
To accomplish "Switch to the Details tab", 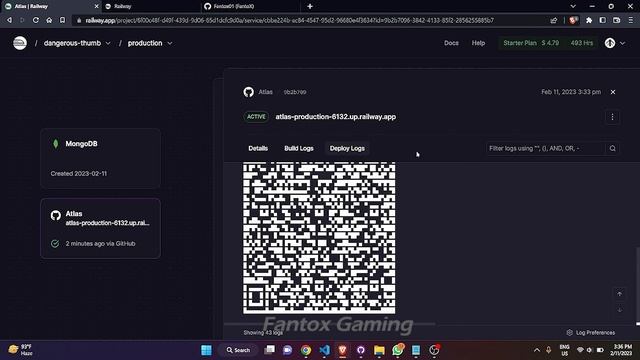I will coord(258,149).
